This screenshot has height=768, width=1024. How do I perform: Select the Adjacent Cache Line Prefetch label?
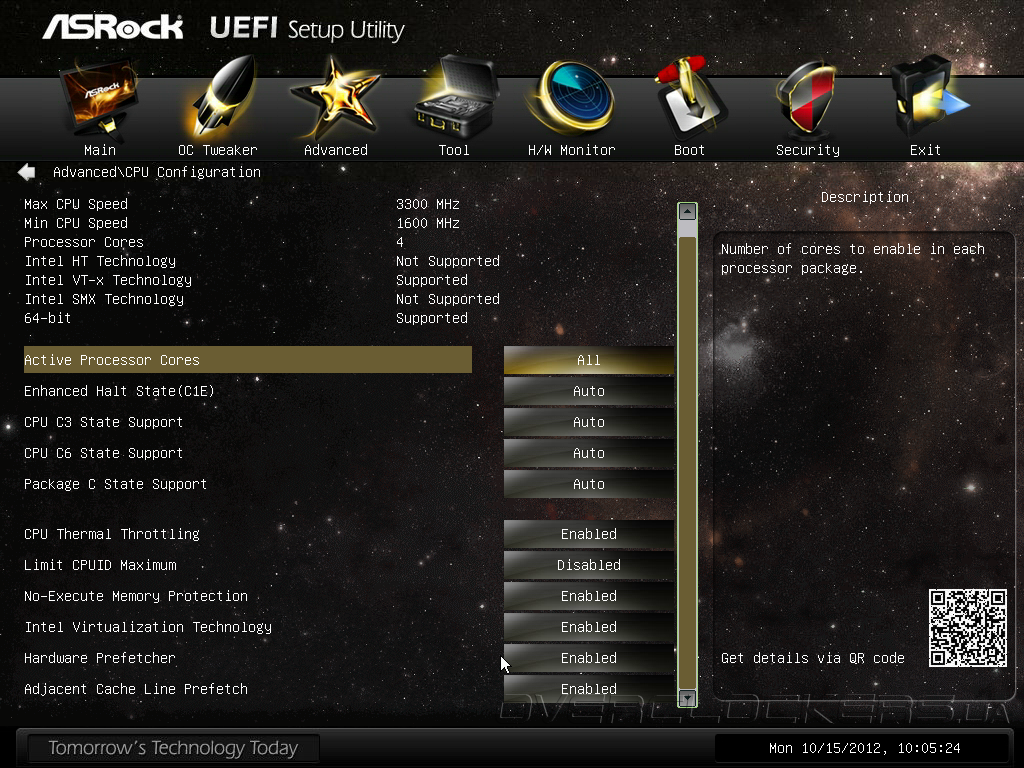pos(136,689)
